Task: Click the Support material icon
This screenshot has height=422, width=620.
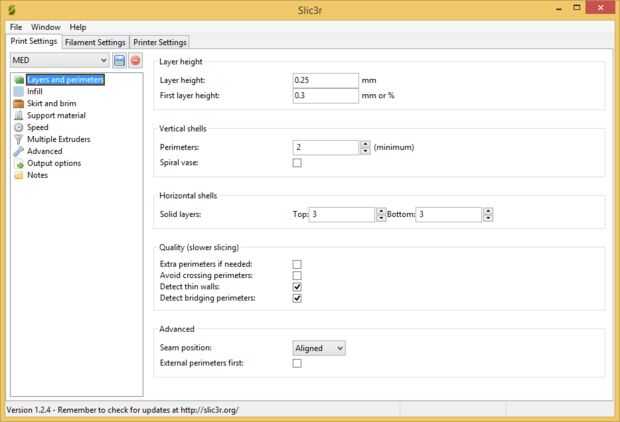Action: point(19,115)
